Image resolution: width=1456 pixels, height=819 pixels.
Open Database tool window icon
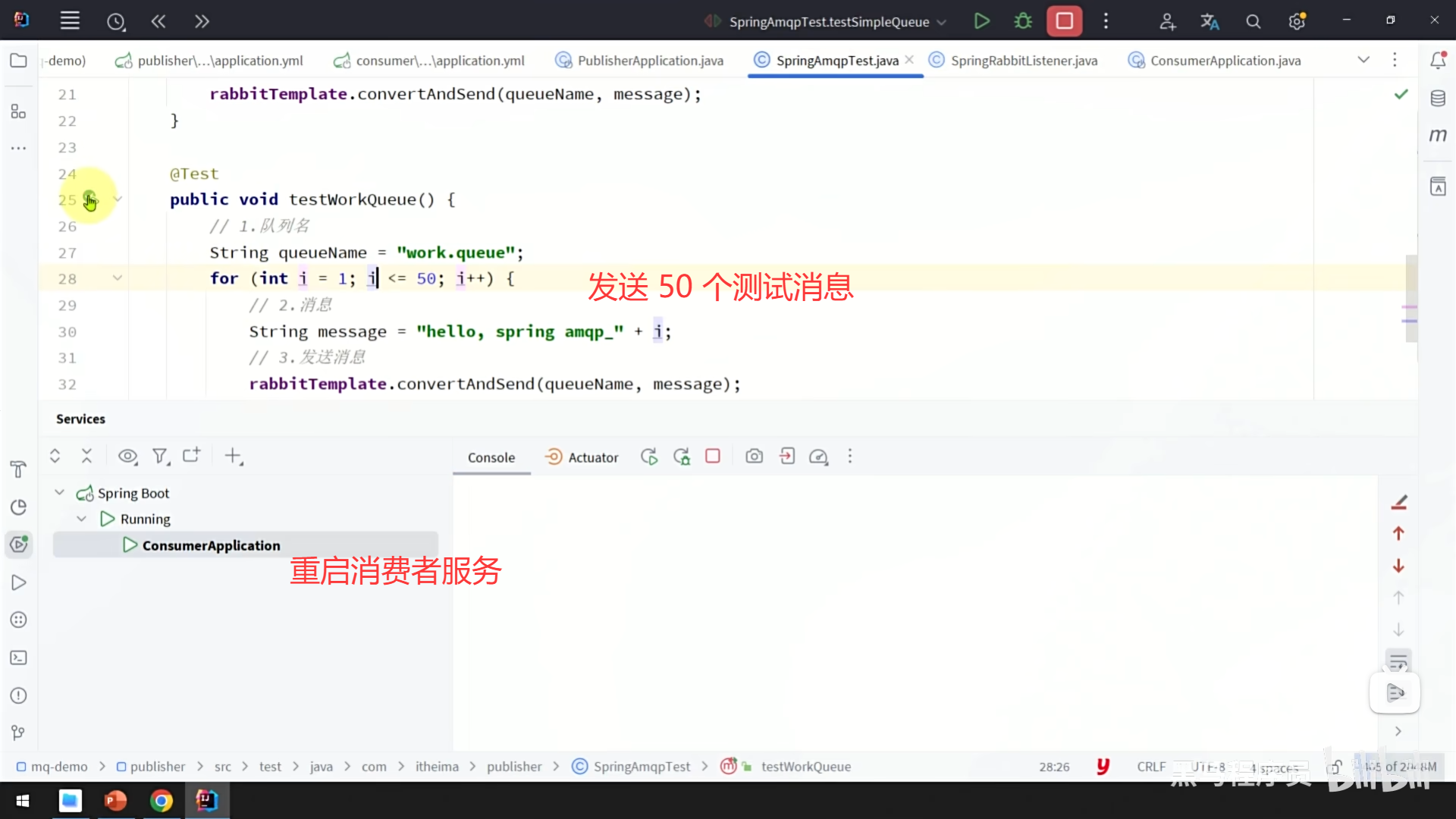(x=1438, y=98)
